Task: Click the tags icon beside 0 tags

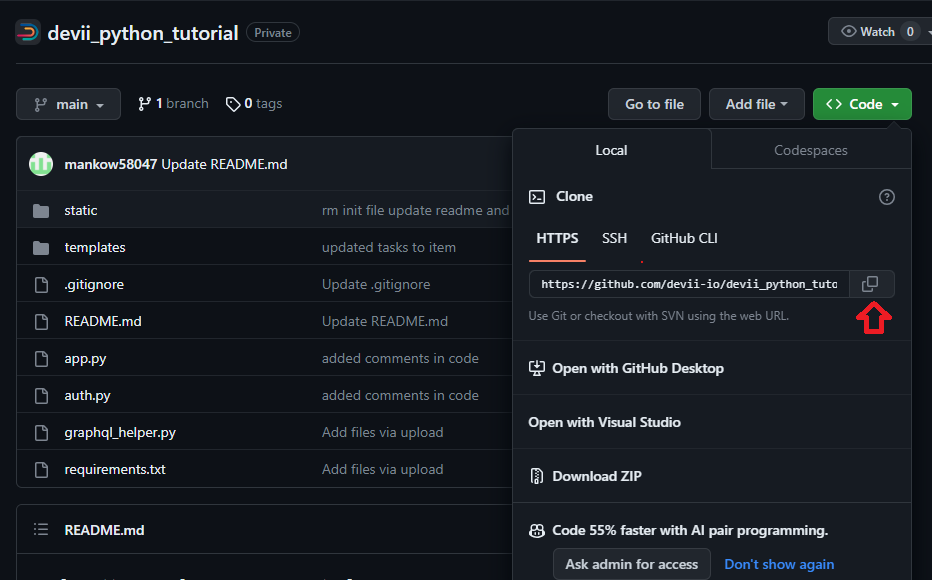Action: (232, 103)
